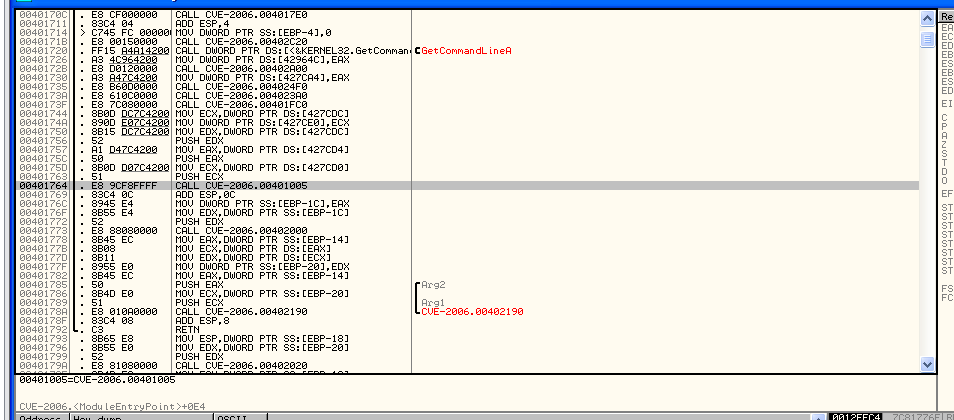Select MOV EDX,DWORD PTR DS:[427CDC] instruction
The width and height of the screenshot is (954, 420).
(x=262, y=131)
